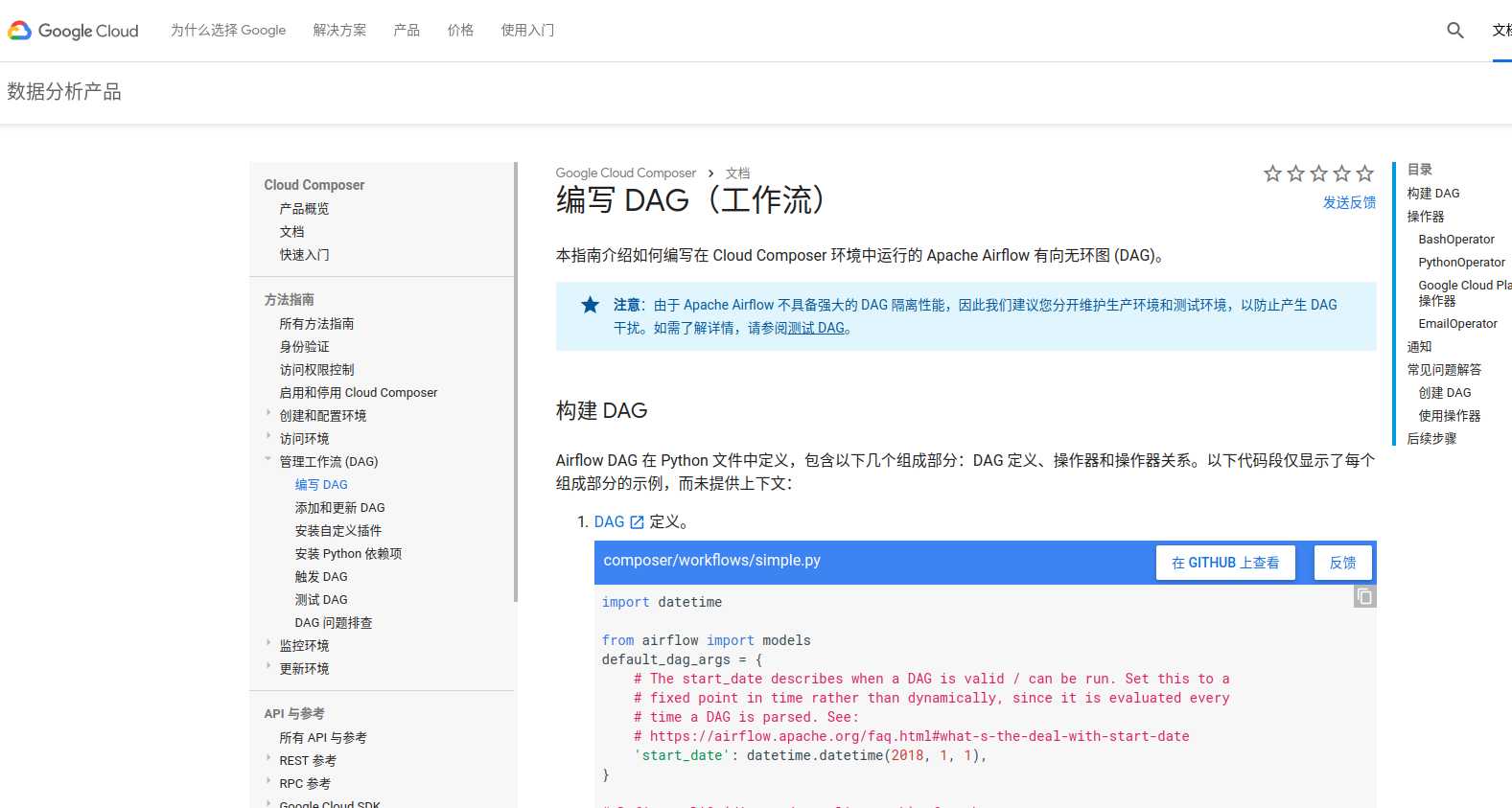Jump to 后续步骤 in contents

[x=1431, y=439]
